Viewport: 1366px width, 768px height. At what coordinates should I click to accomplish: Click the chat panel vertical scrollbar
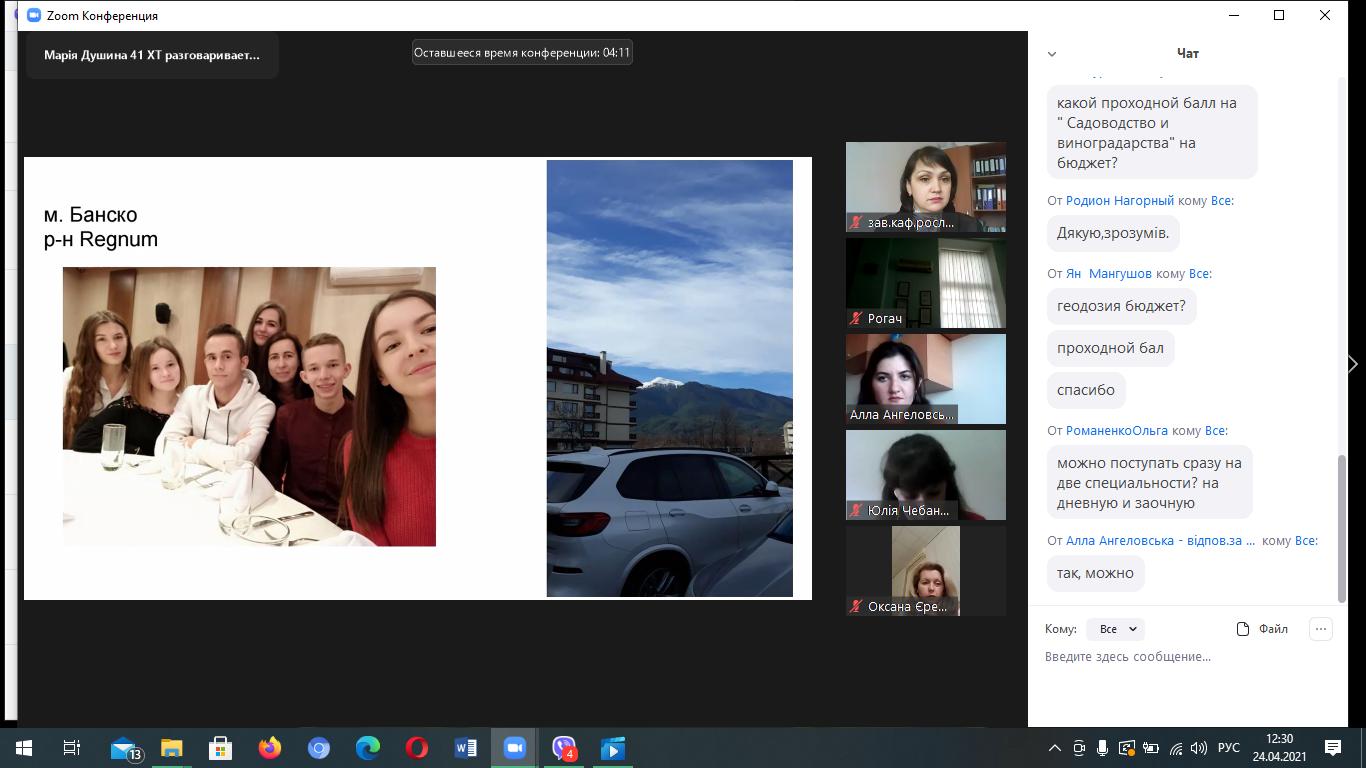tap(1342, 528)
